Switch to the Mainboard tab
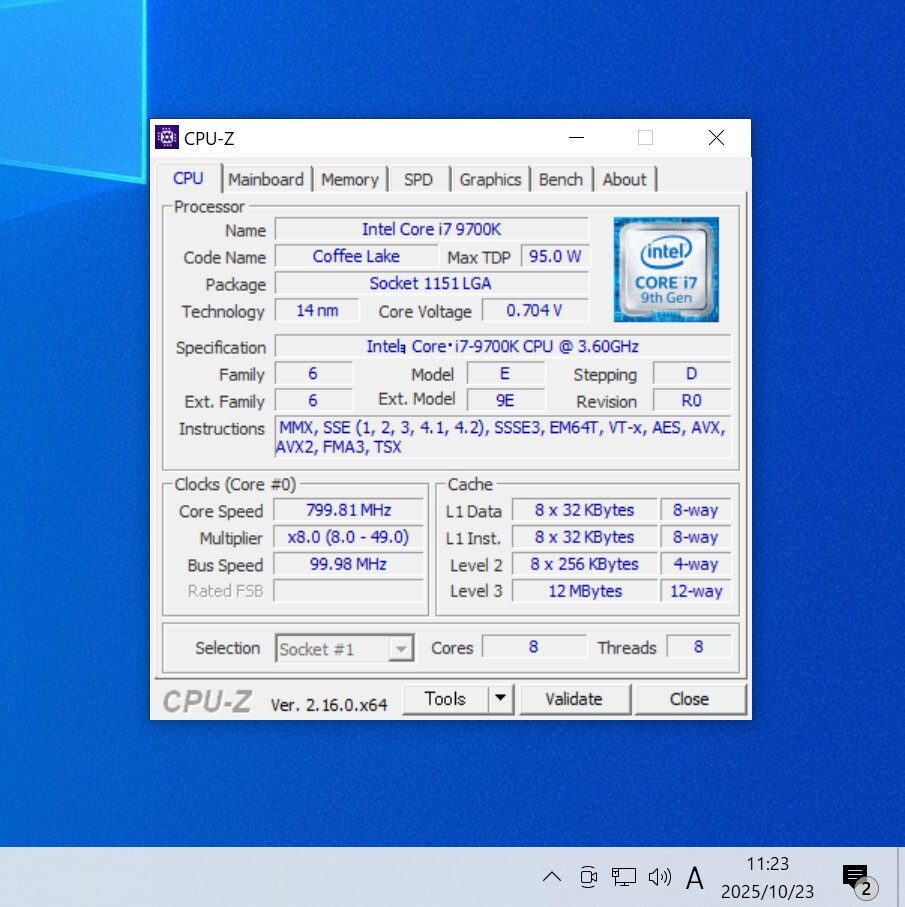 (x=266, y=180)
